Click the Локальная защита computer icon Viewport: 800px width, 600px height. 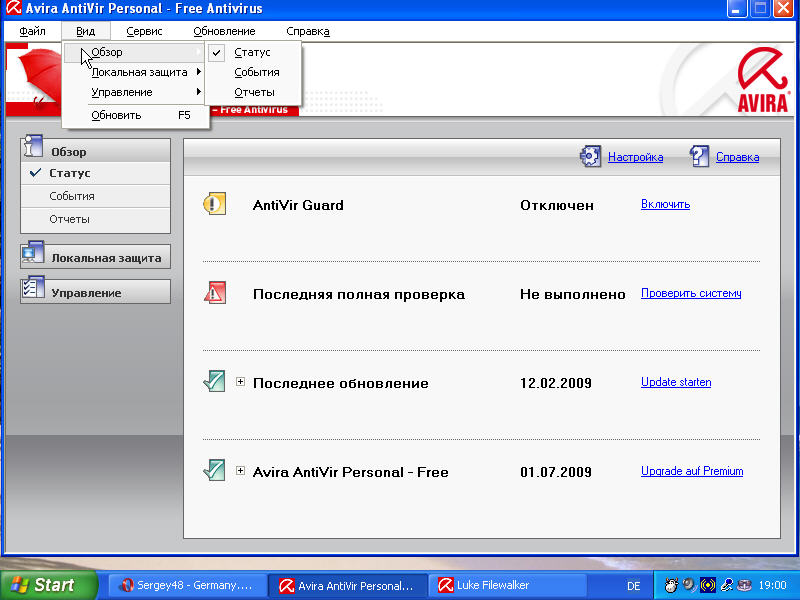coord(33,253)
